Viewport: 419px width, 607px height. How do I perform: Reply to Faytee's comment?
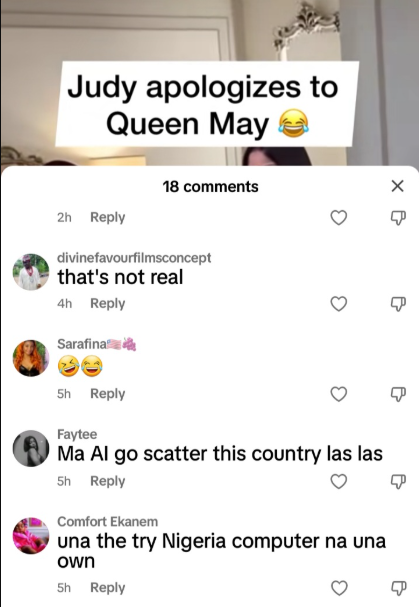[x=108, y=481]
